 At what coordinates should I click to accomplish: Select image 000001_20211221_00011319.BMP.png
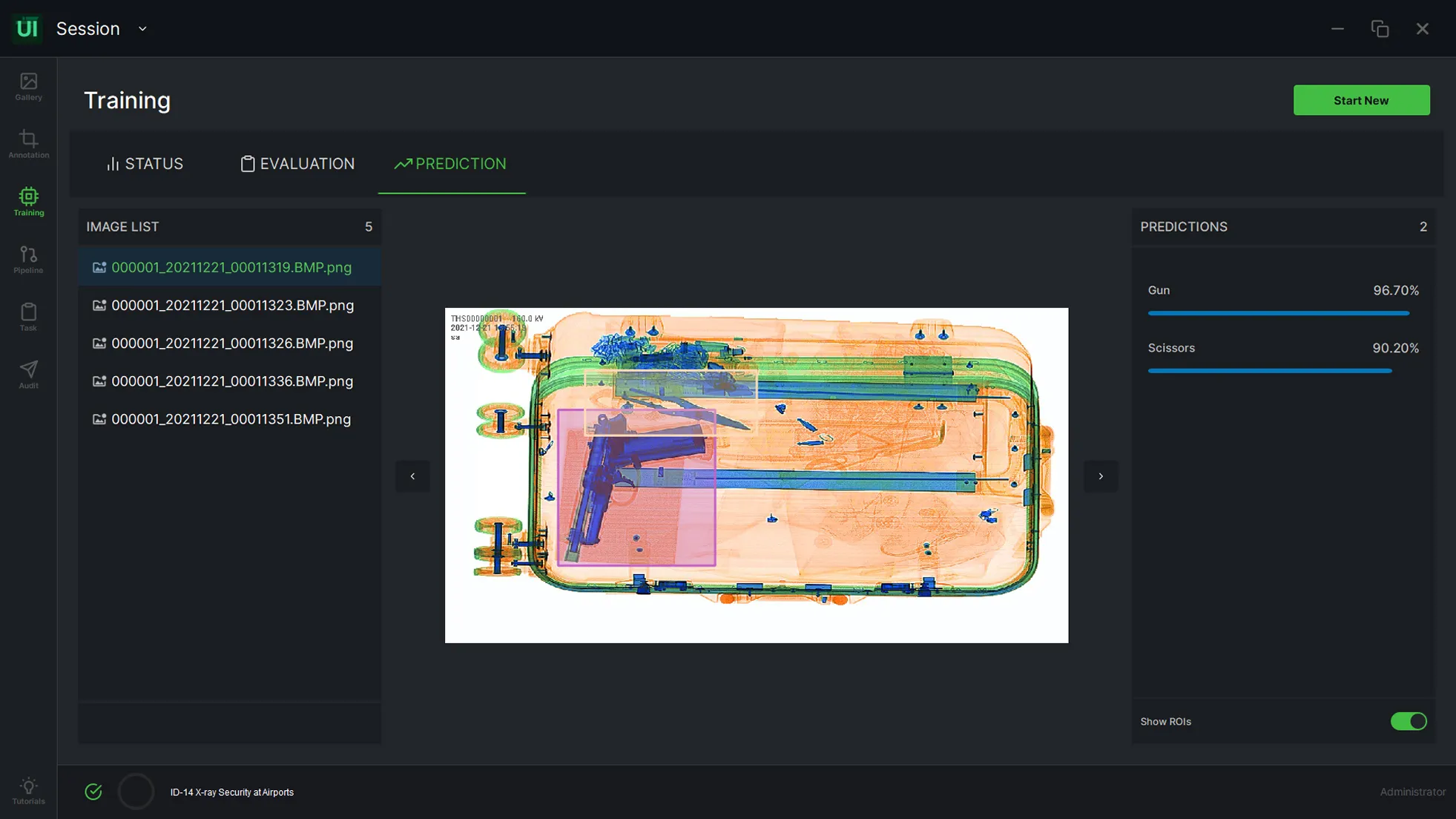(230, 267)
